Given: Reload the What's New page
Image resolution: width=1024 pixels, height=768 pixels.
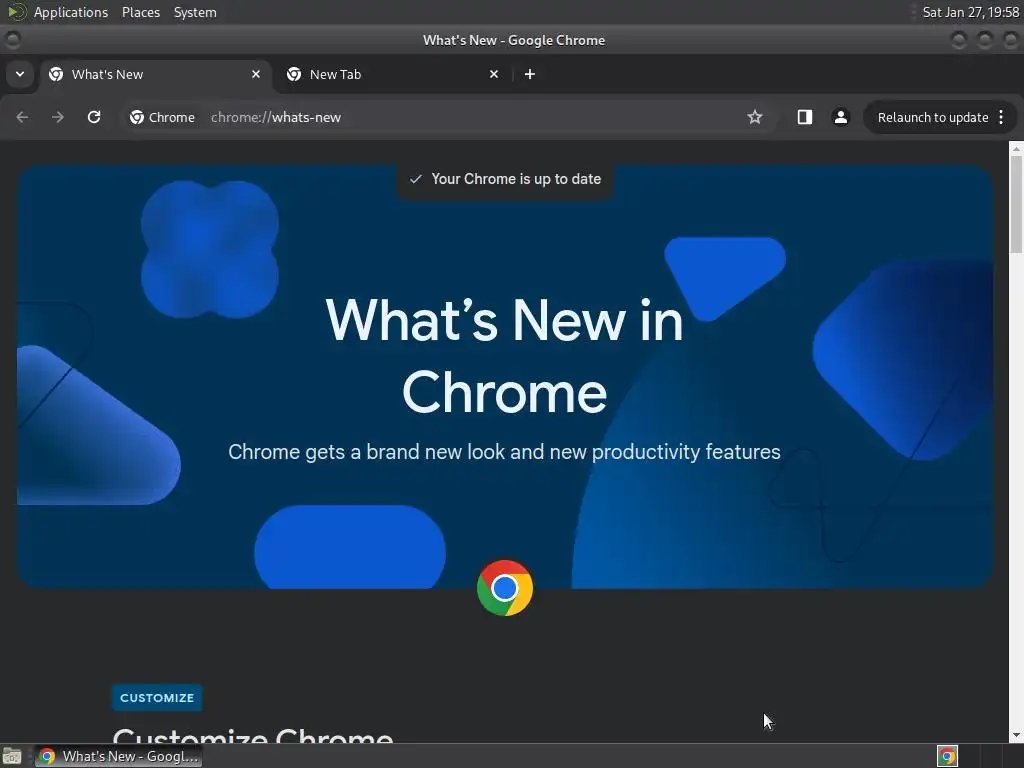Looking at the screenshot, I should [x=94, y=117].
